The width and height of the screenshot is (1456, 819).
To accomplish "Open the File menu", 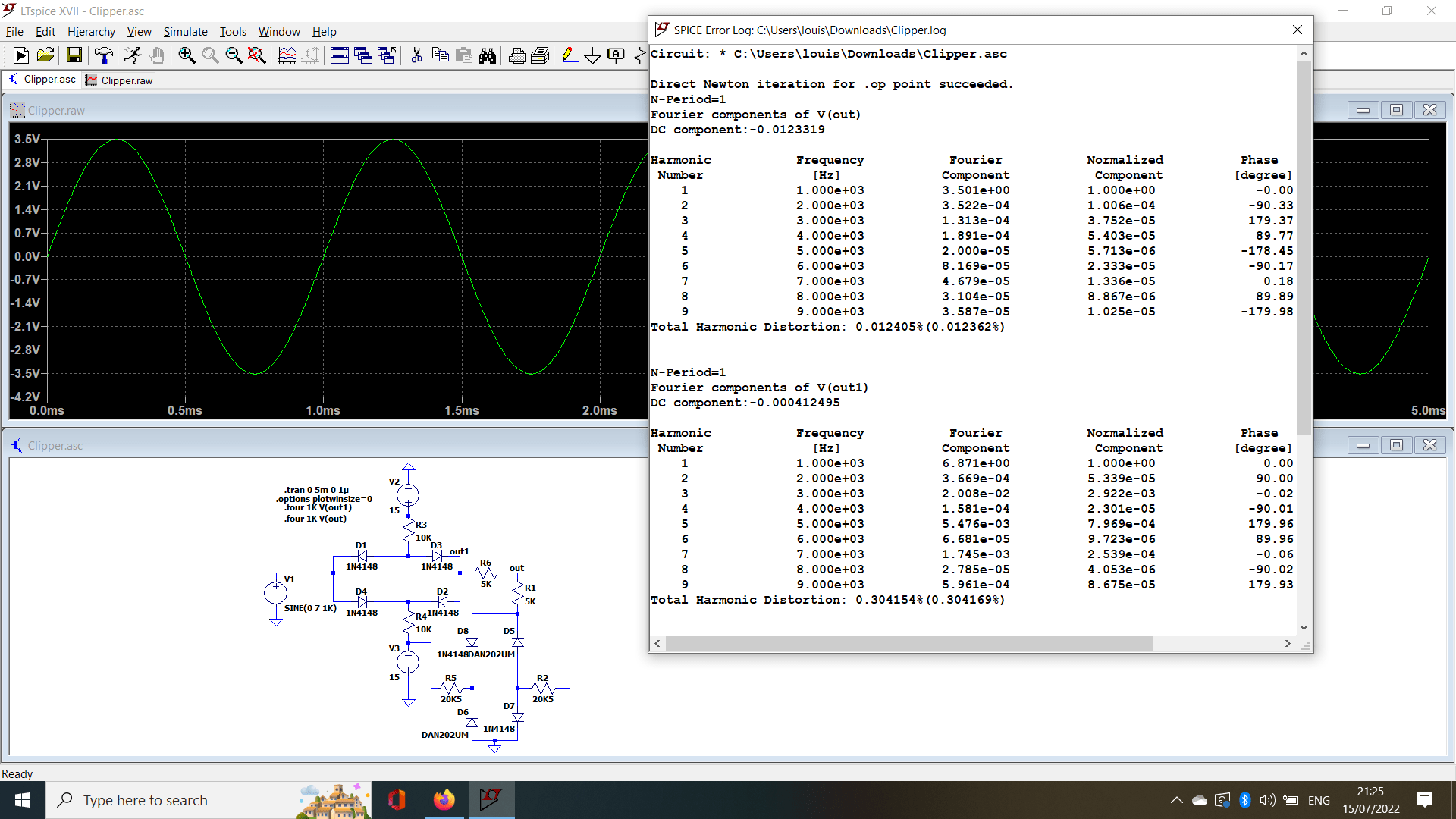I will pyautogui.click(x=14, y=31).
